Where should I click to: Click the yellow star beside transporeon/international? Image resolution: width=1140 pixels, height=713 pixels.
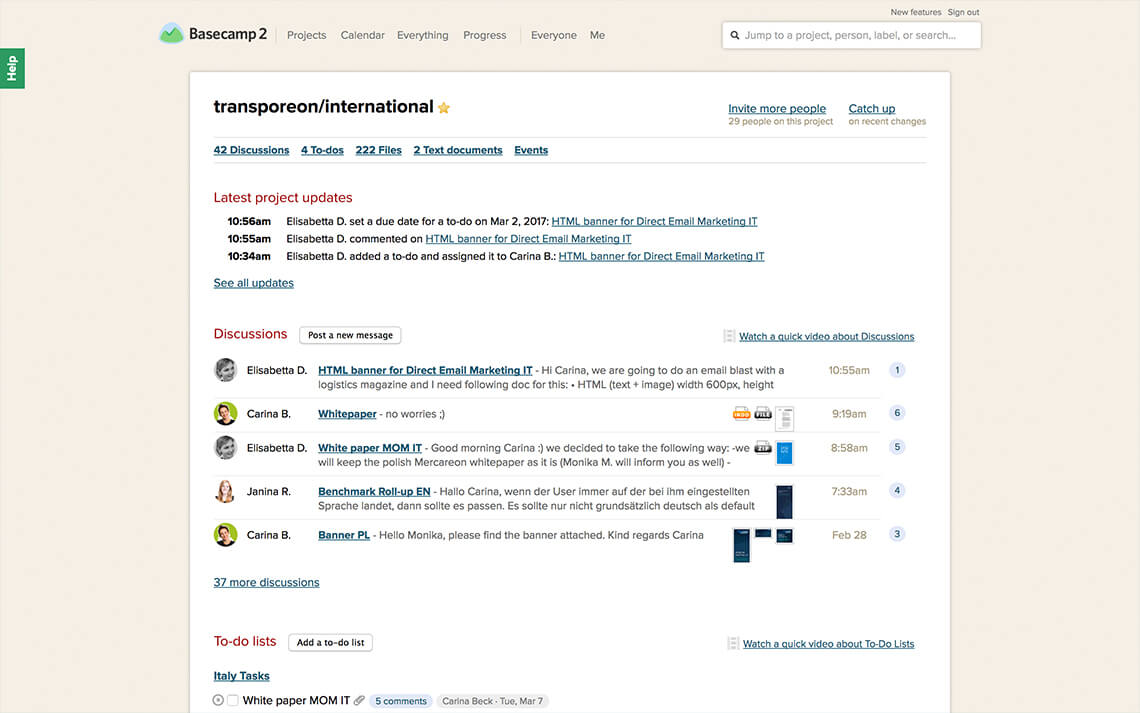click(443, 108)
